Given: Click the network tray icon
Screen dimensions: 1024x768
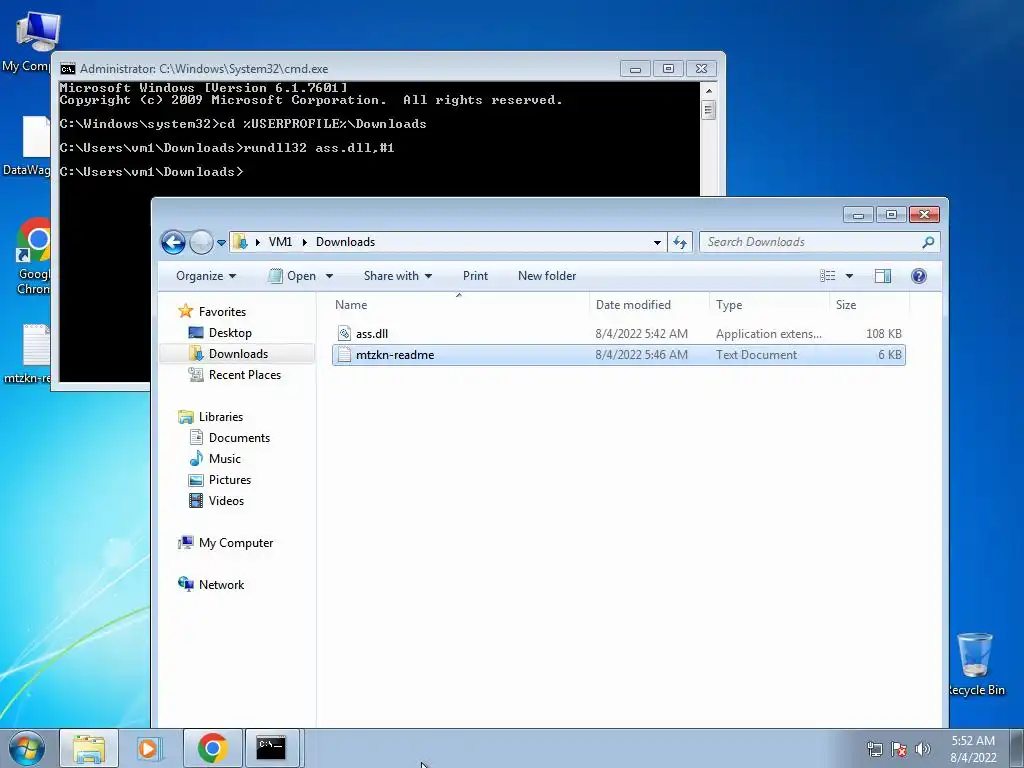Looking at the screenshot, I should tap(874, 749).
